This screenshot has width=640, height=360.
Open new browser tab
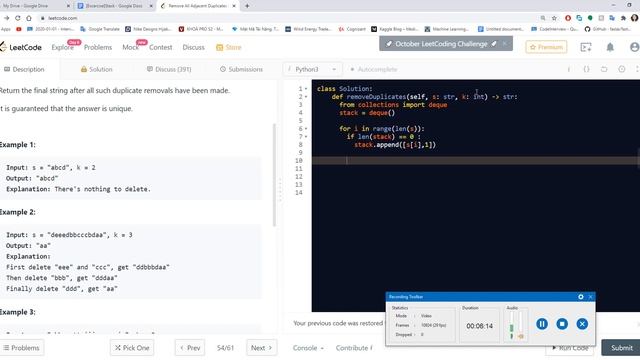tap(247, 6)
